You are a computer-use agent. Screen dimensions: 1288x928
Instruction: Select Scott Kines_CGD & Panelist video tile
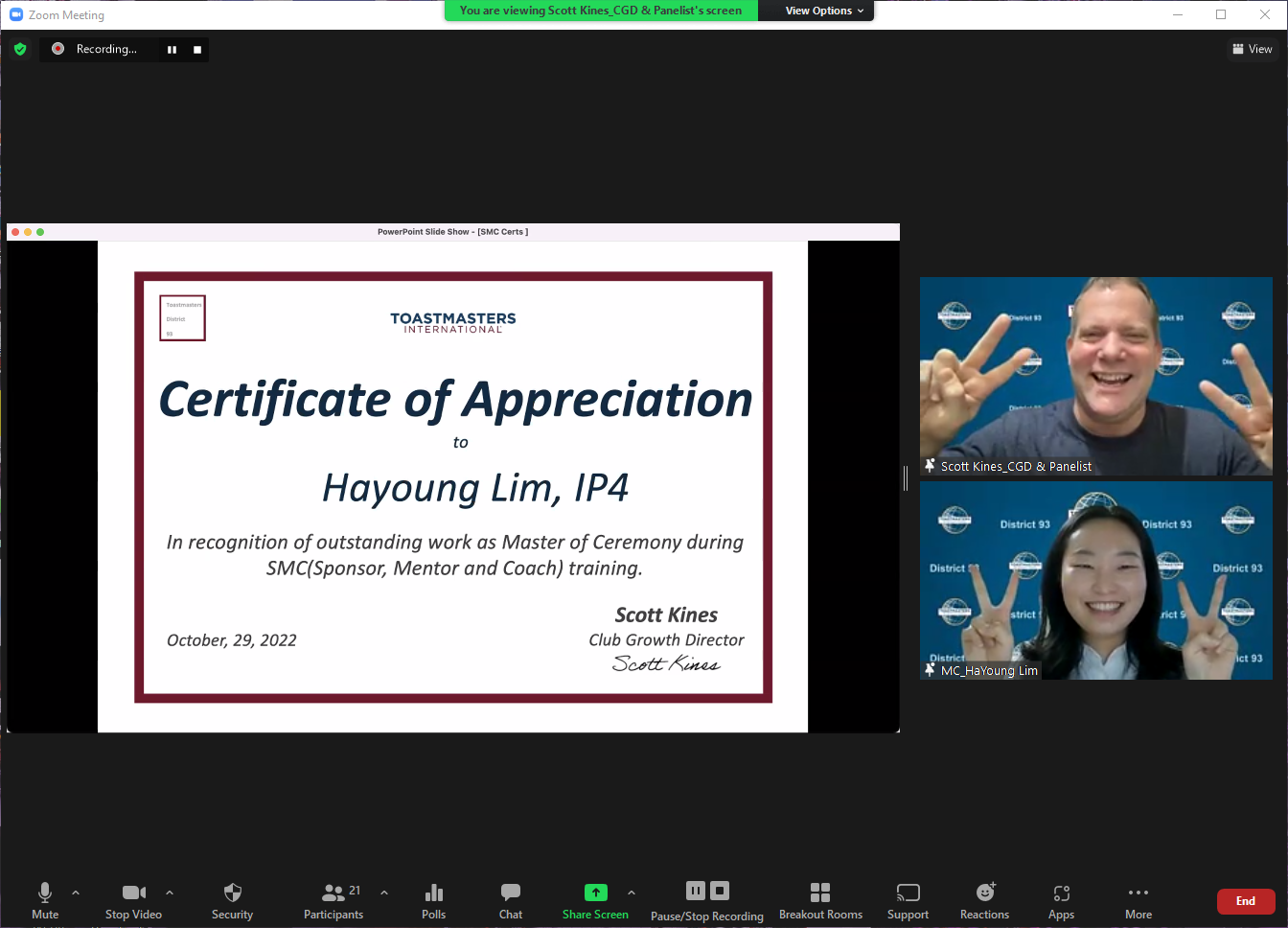click(1096, 376)
